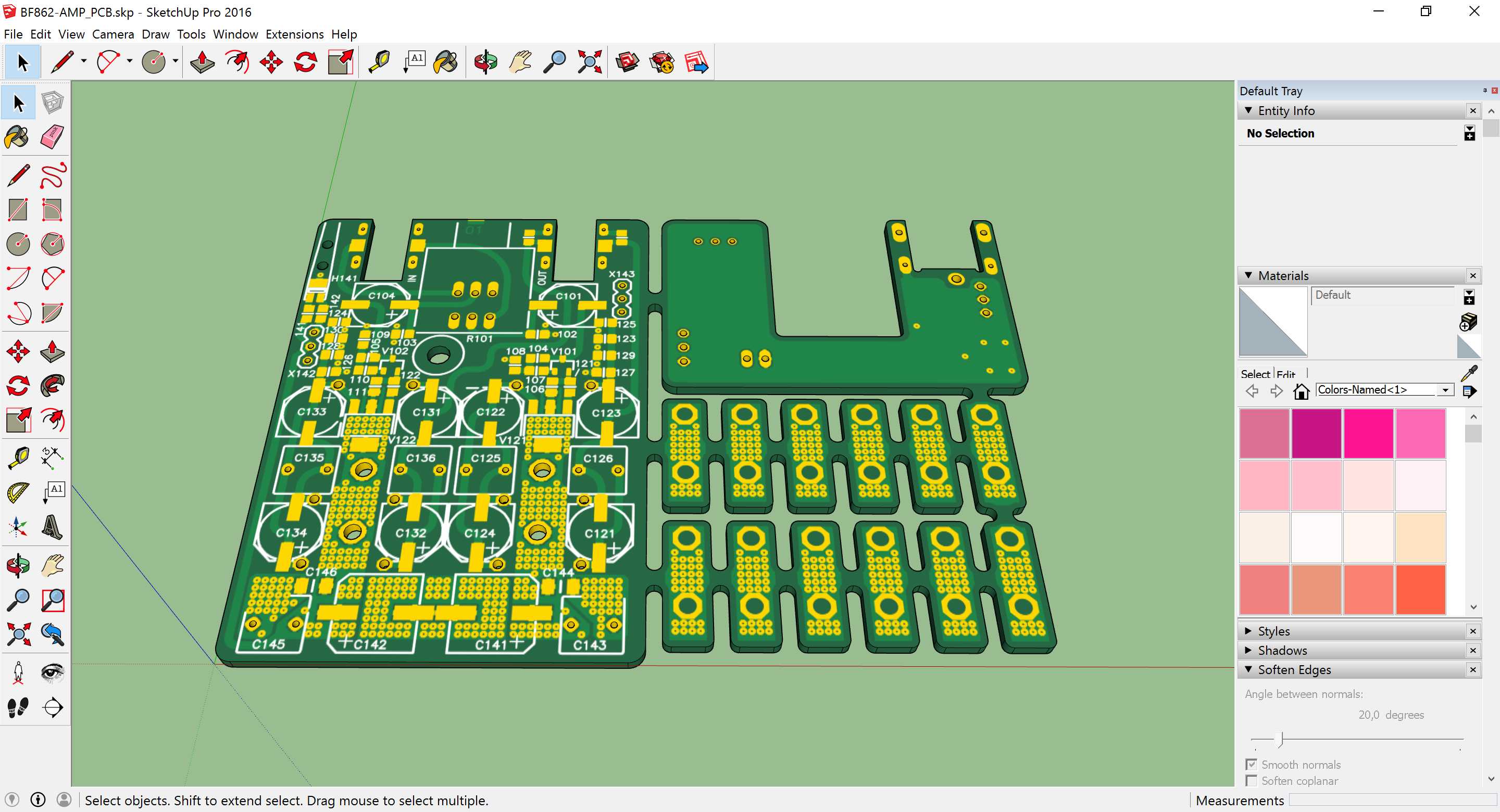The image size is (1500, 812).
Task: Open the File menu
Action: 14,34
